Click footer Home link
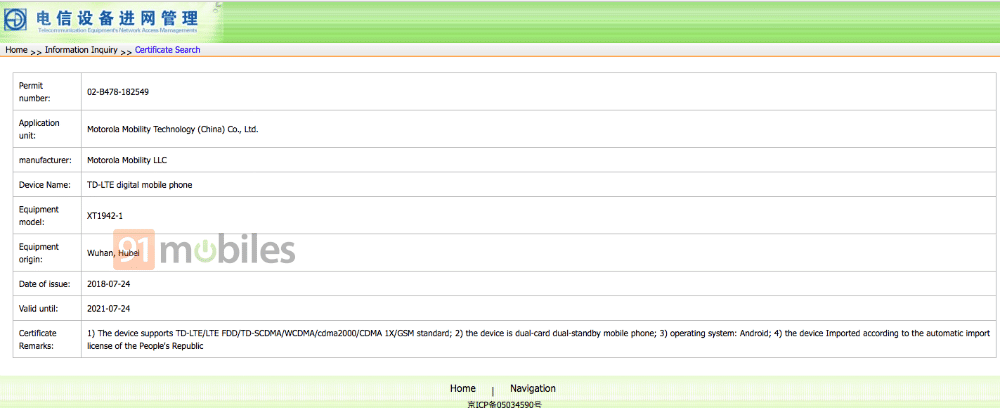The width and height of the screenshot is (1000, 408). tap(462, 388)
